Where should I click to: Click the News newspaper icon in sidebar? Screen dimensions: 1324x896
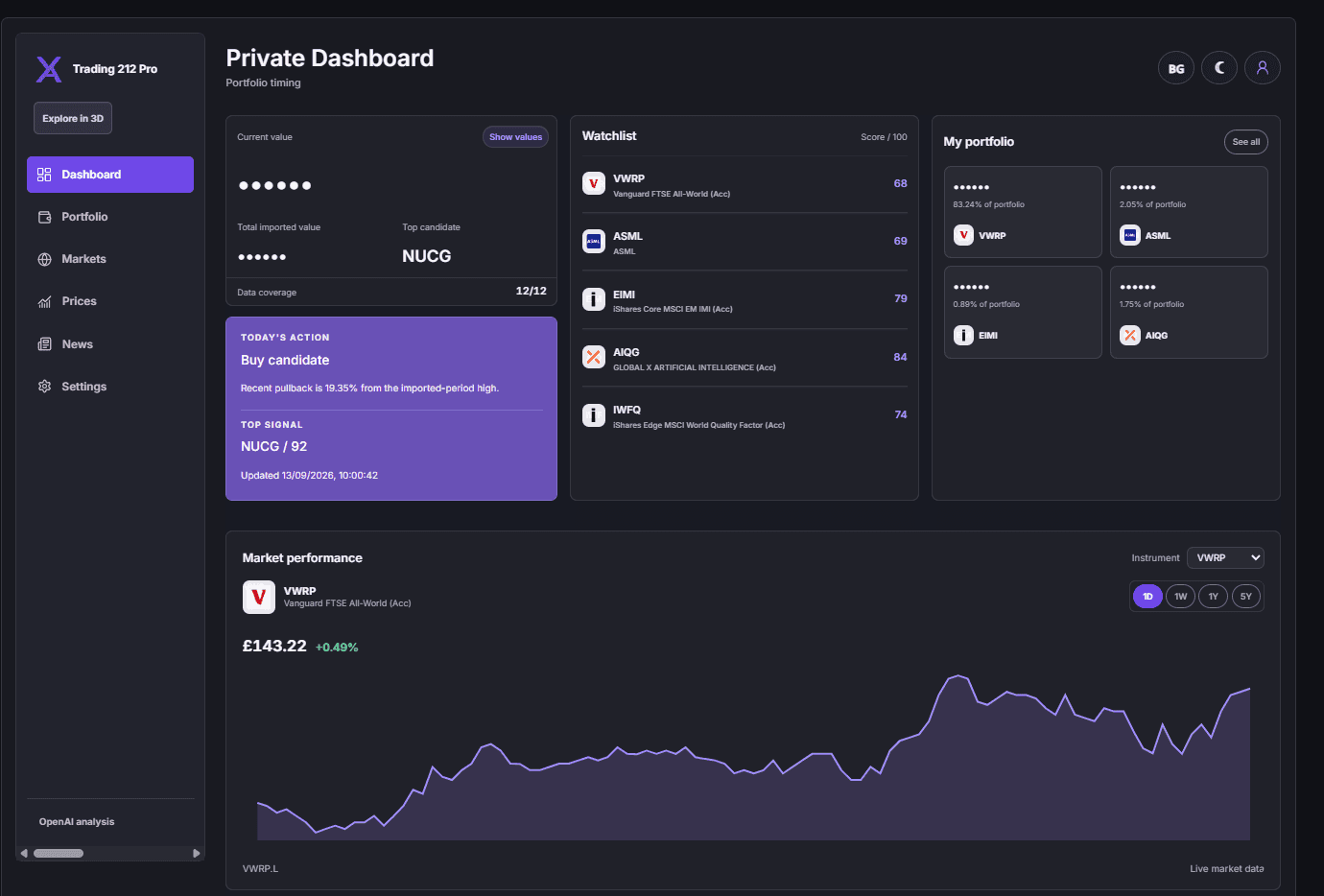coord(44,344)
